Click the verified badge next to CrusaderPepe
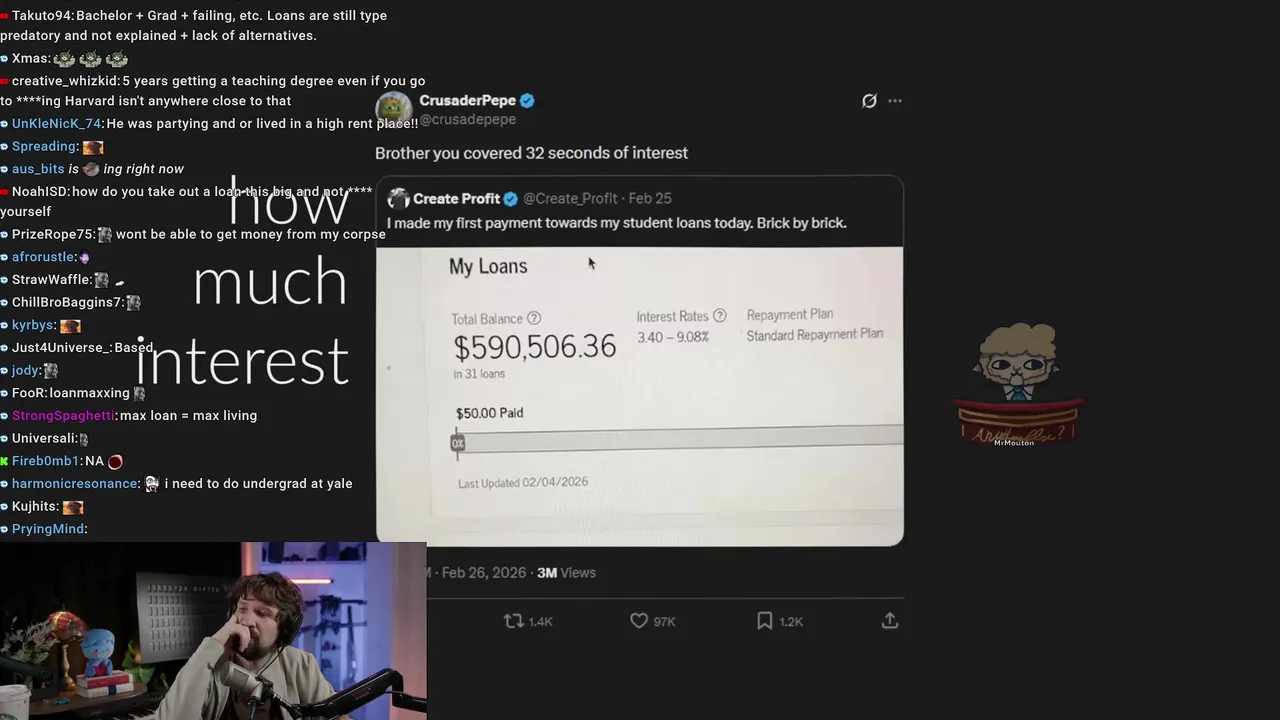The image size is (1280, 720). pos(527,100)
